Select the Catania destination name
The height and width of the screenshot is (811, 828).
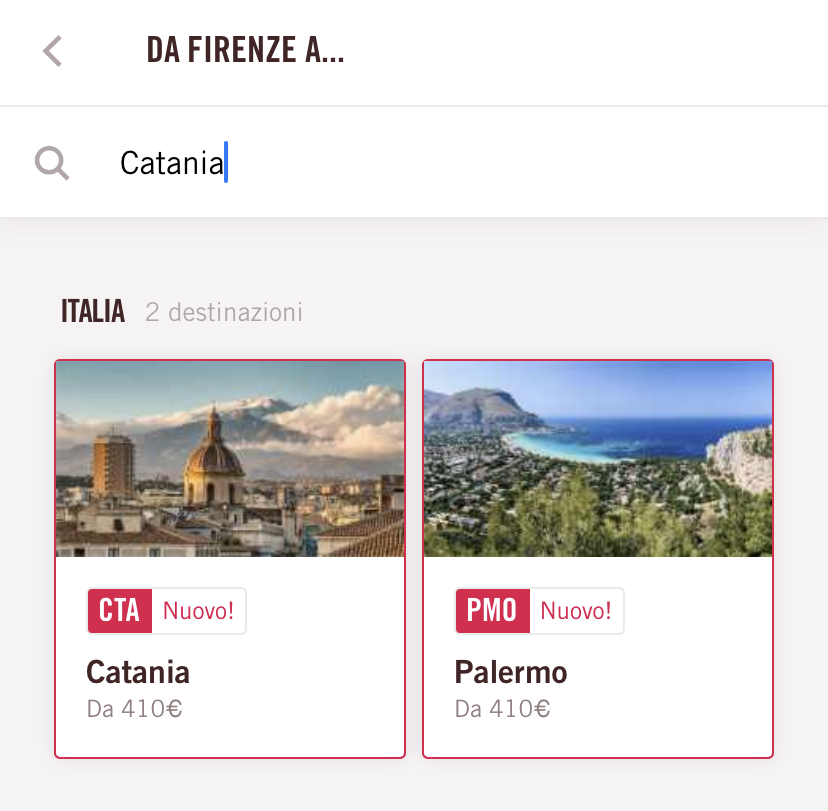click(138, 671)
